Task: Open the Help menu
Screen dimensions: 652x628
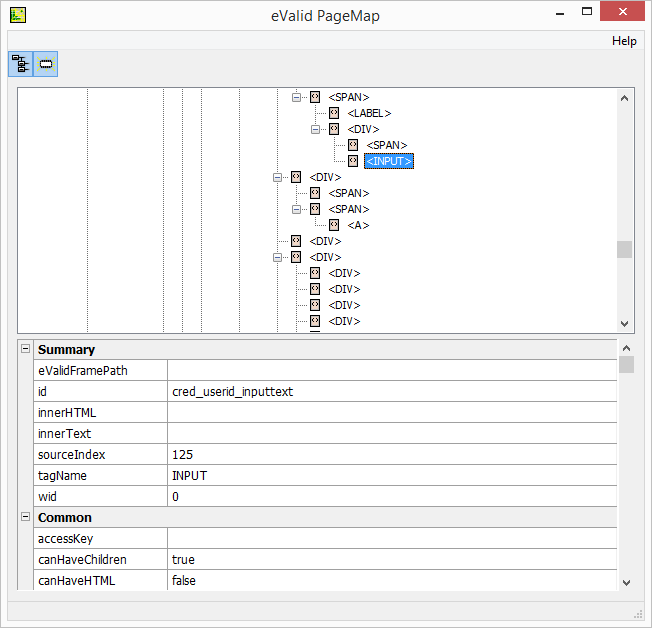Action: [x=624, y=41]
